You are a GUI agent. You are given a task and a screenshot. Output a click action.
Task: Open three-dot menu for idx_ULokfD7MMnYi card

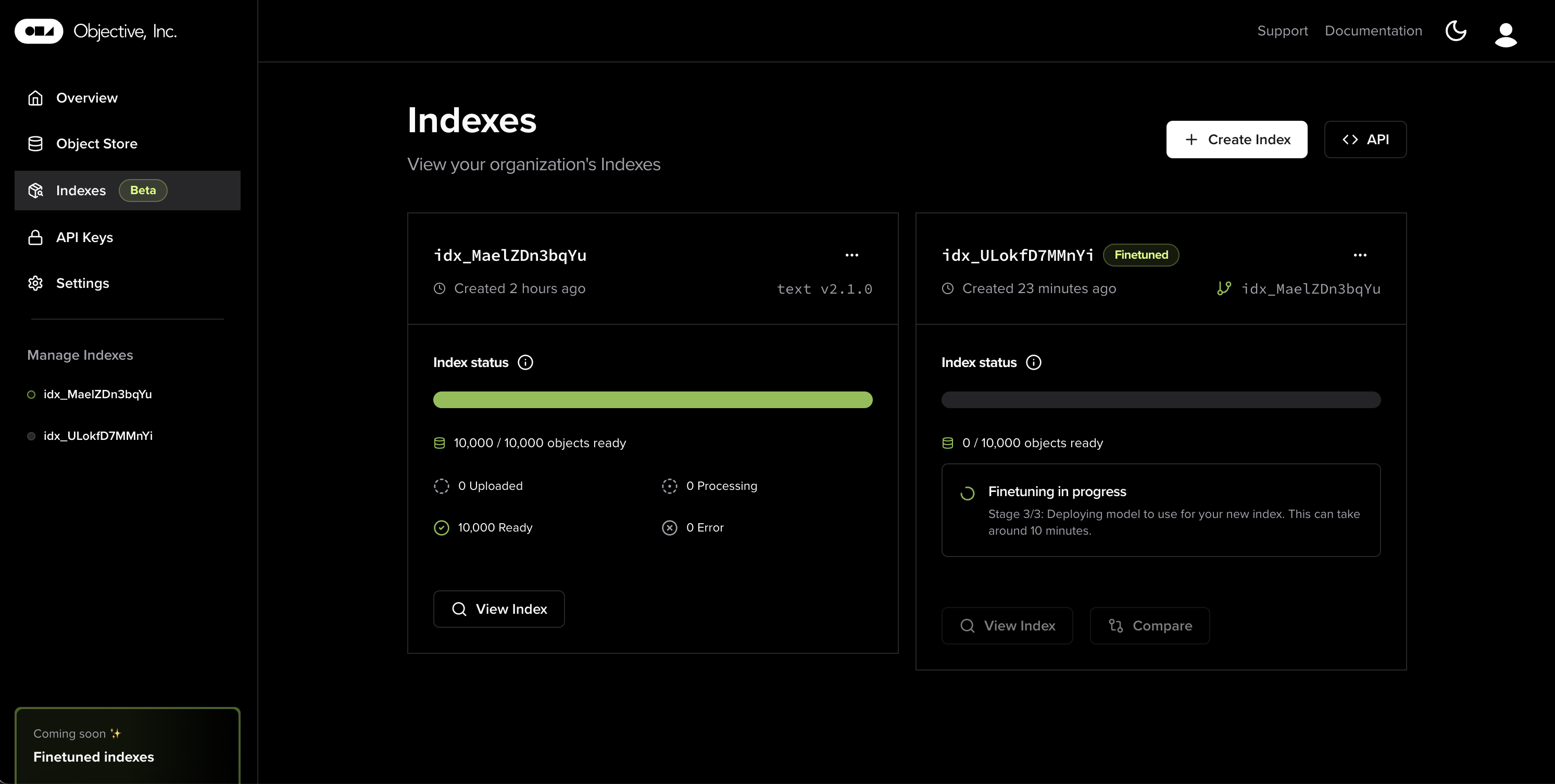1359,255
